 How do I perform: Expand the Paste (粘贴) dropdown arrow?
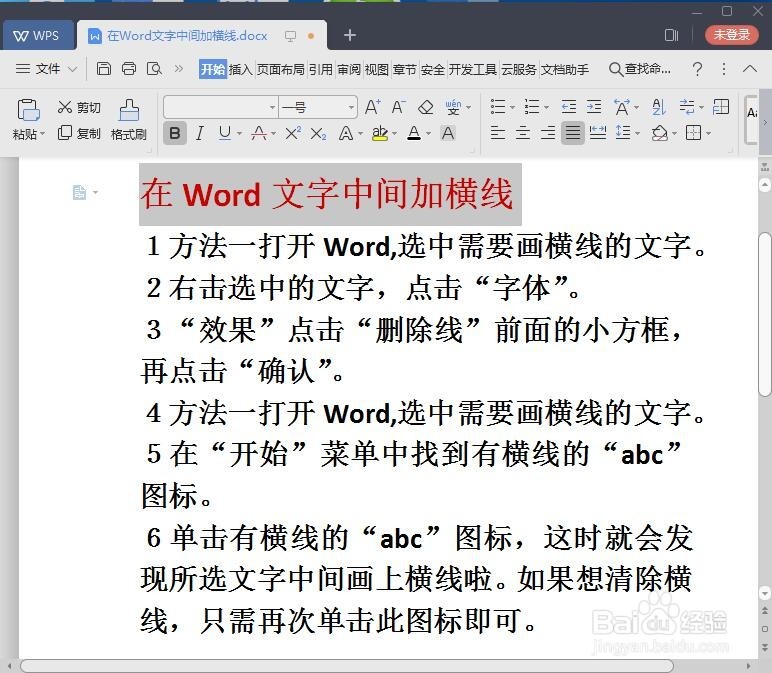[x=43, y=133]
